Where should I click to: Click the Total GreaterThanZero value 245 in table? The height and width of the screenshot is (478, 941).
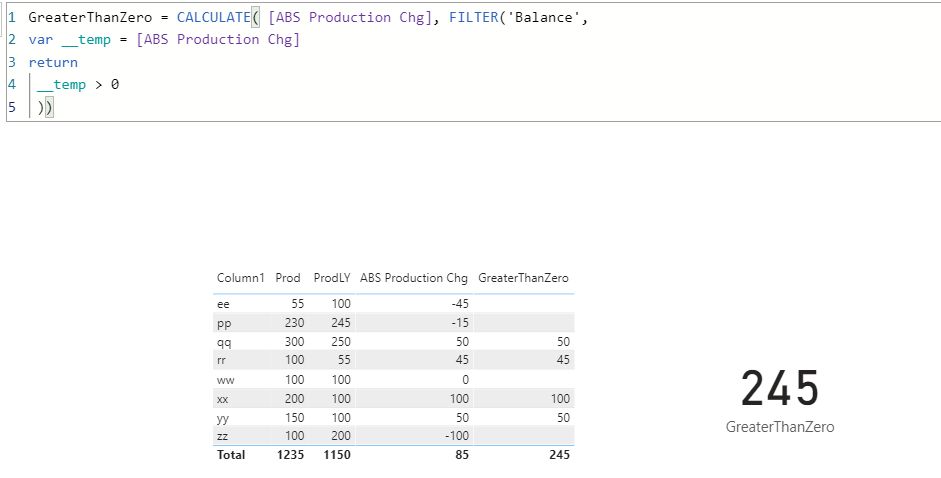point(559,455)
